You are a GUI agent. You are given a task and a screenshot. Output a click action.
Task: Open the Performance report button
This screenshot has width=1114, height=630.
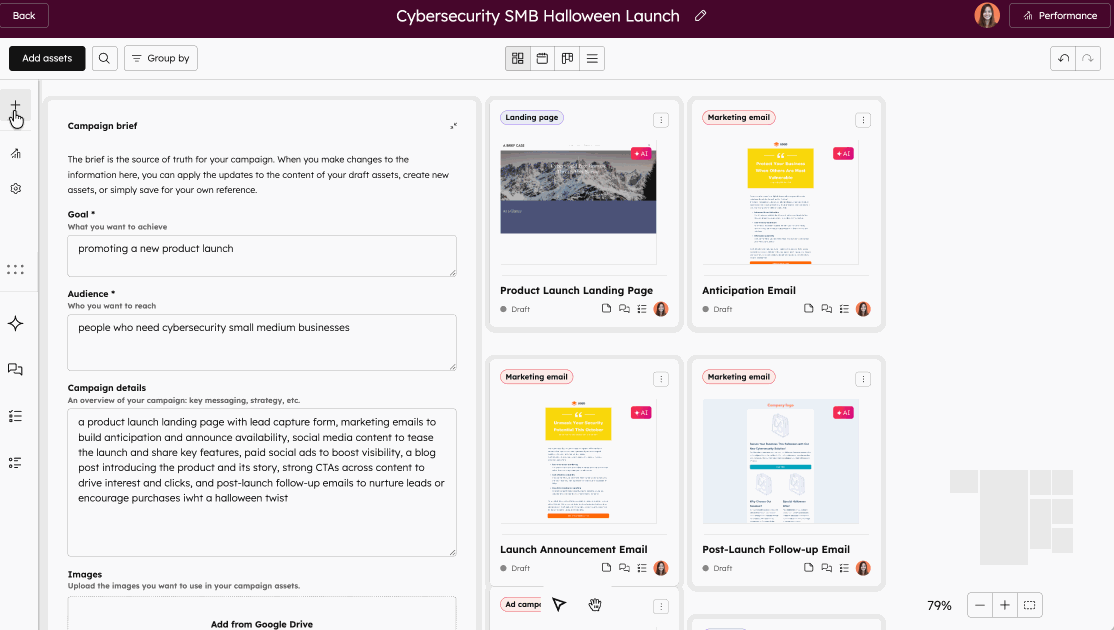tap(1060, 15)
